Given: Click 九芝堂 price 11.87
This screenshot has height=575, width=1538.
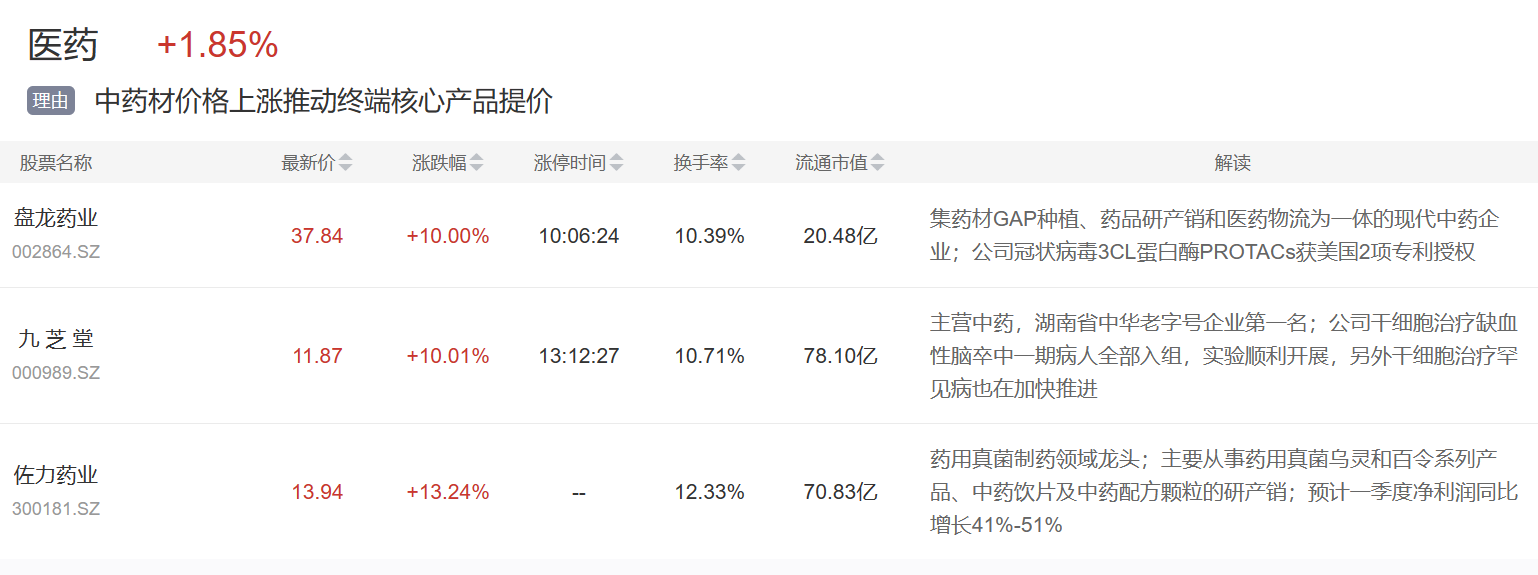Looking at the screenshot, I should [317, 356].
